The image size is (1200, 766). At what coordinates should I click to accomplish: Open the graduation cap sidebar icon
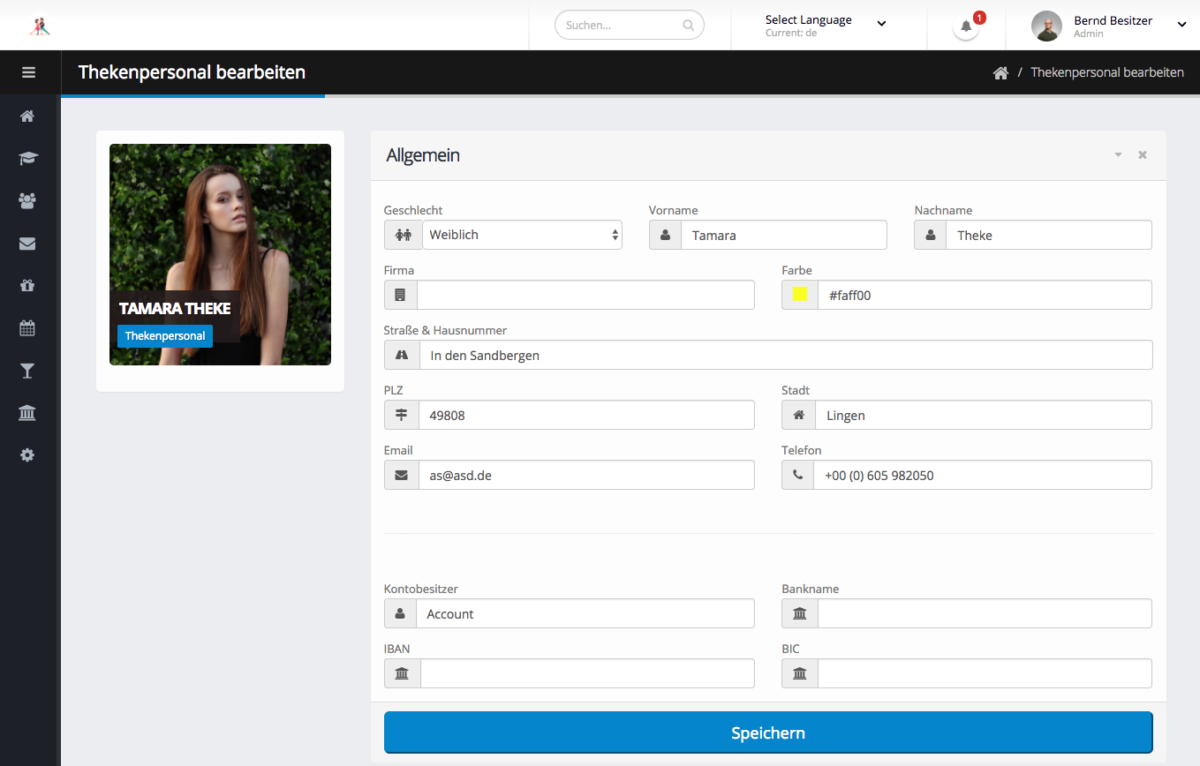click(x=27, y=158)
